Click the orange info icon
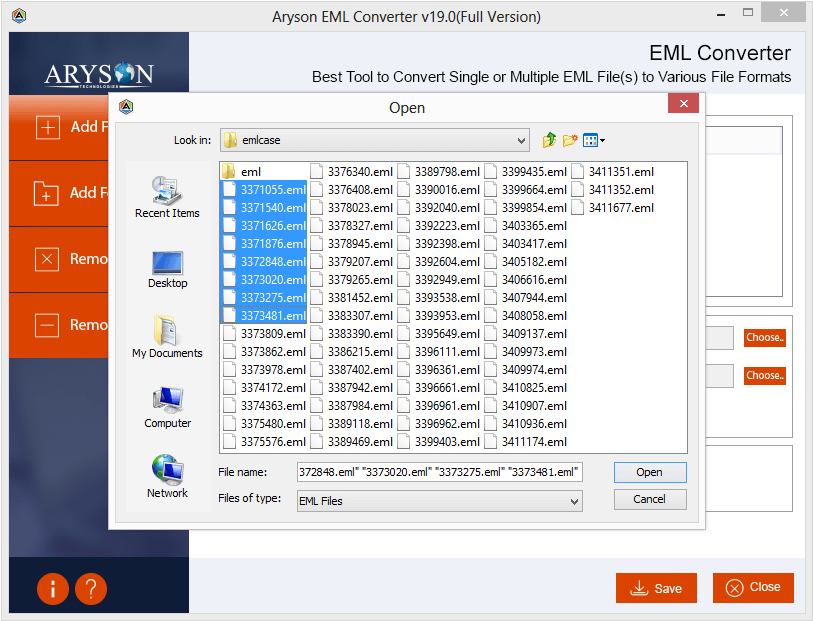Screen dimensions: 813x621 53,588
